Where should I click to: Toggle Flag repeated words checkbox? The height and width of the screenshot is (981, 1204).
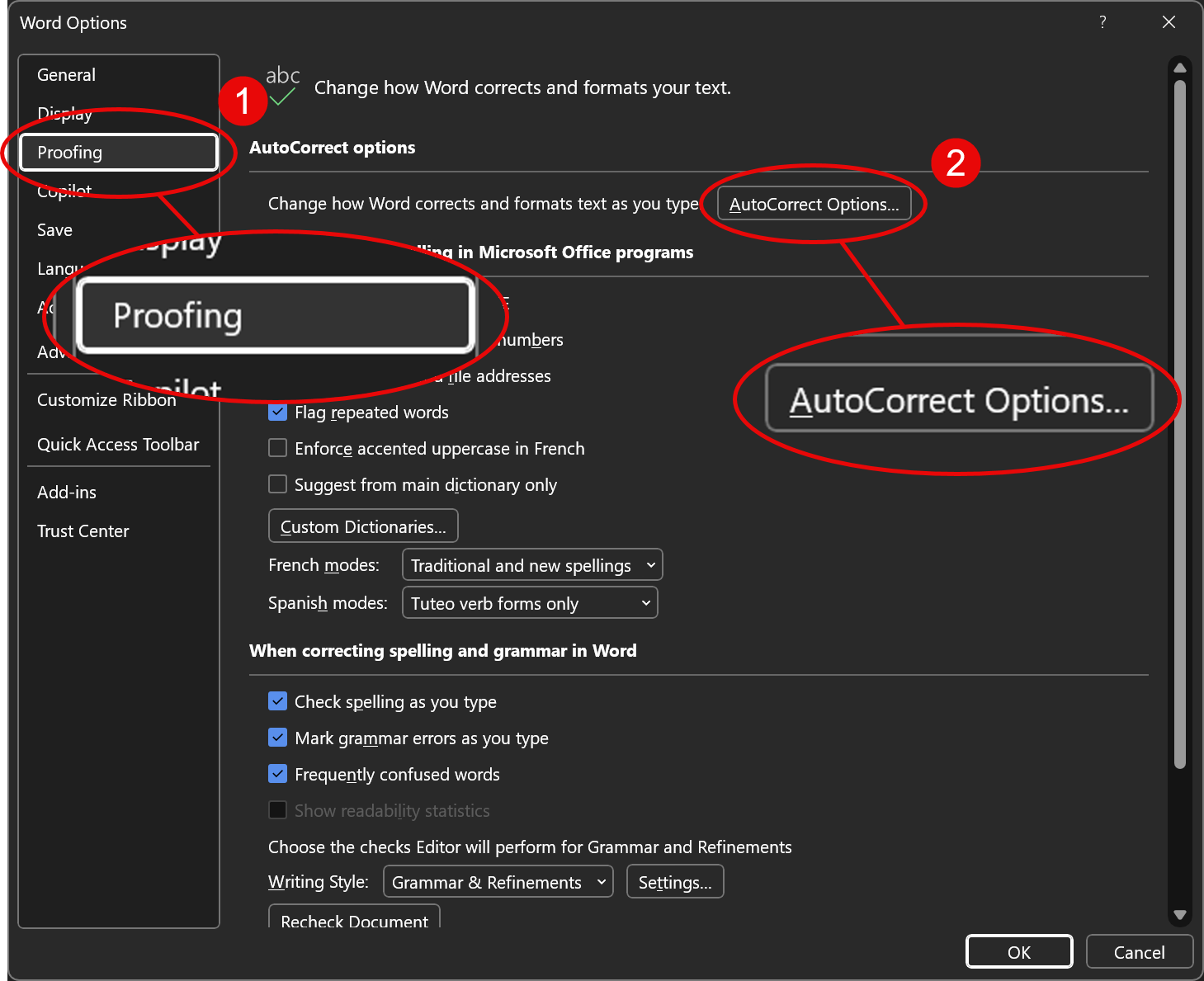[278, 412]
